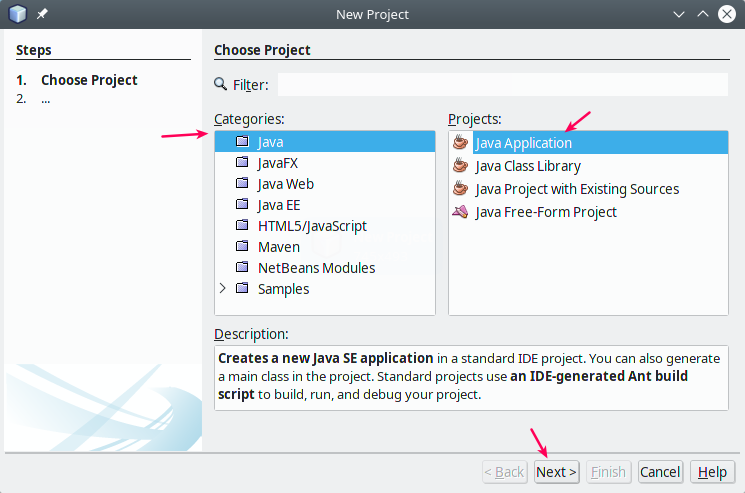Select the NetBeans Modules category

[x=316, y=268]
